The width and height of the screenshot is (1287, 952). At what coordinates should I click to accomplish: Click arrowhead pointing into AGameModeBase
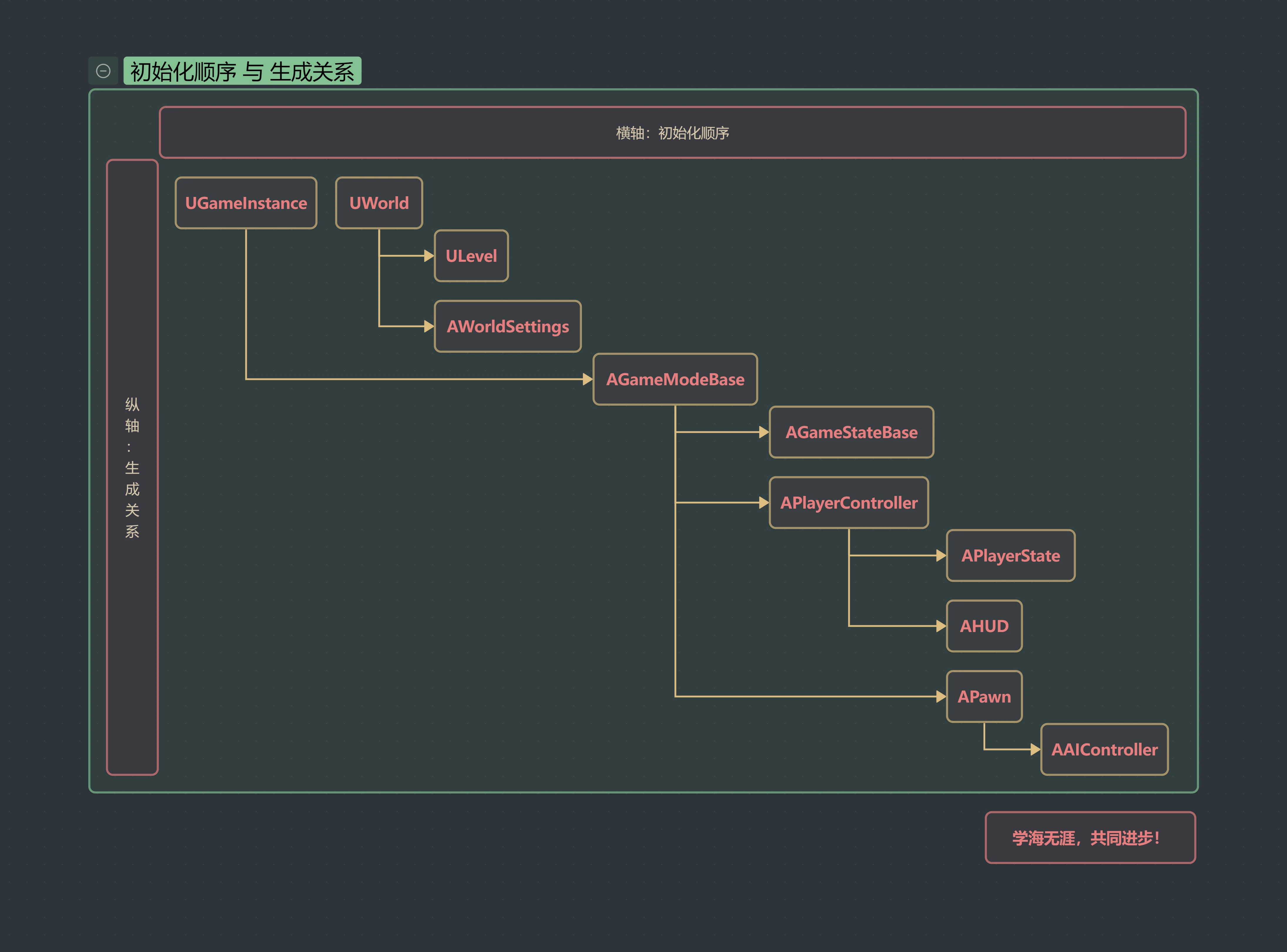pyautogui.click(x=587, y=379)
